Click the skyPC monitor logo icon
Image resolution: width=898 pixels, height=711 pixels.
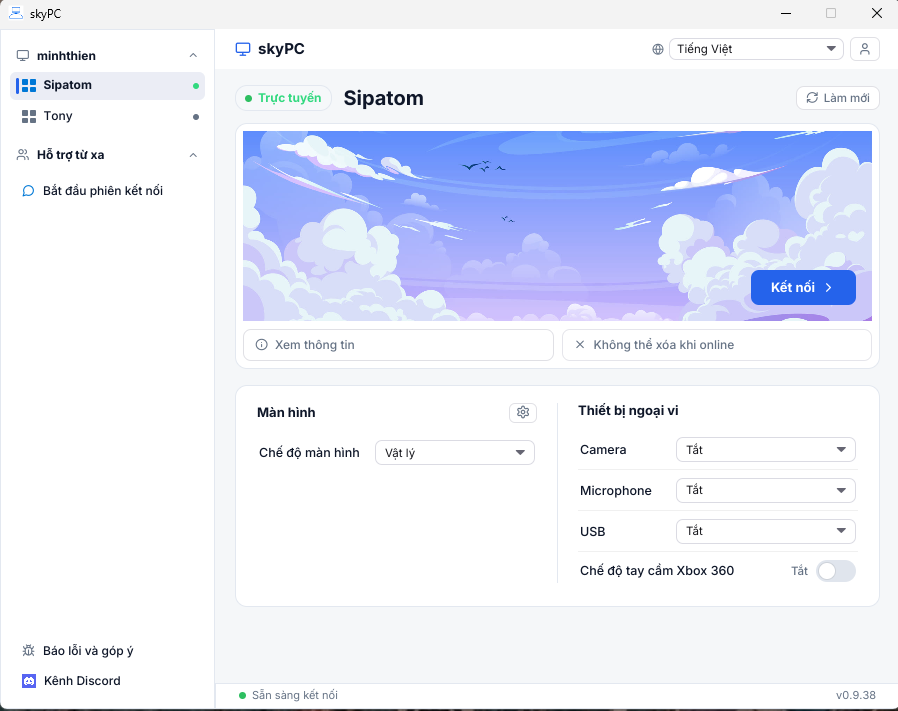point(243,49)
